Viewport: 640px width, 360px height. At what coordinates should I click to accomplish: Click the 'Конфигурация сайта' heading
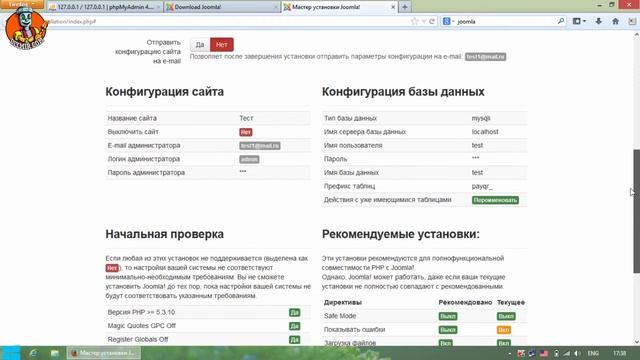click(x=164, y=91)
